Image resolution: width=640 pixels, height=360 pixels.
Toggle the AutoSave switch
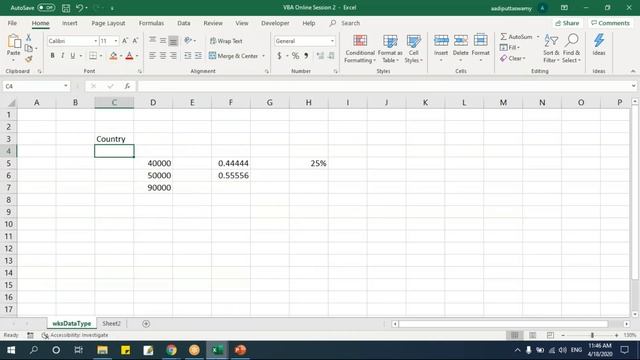(46, 8)
